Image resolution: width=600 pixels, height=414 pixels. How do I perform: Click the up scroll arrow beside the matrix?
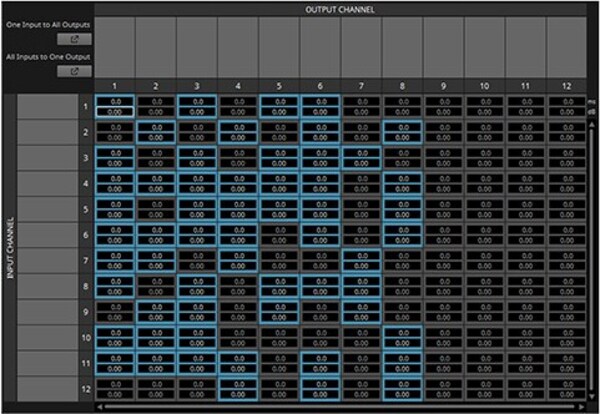[x=591, y=126]
